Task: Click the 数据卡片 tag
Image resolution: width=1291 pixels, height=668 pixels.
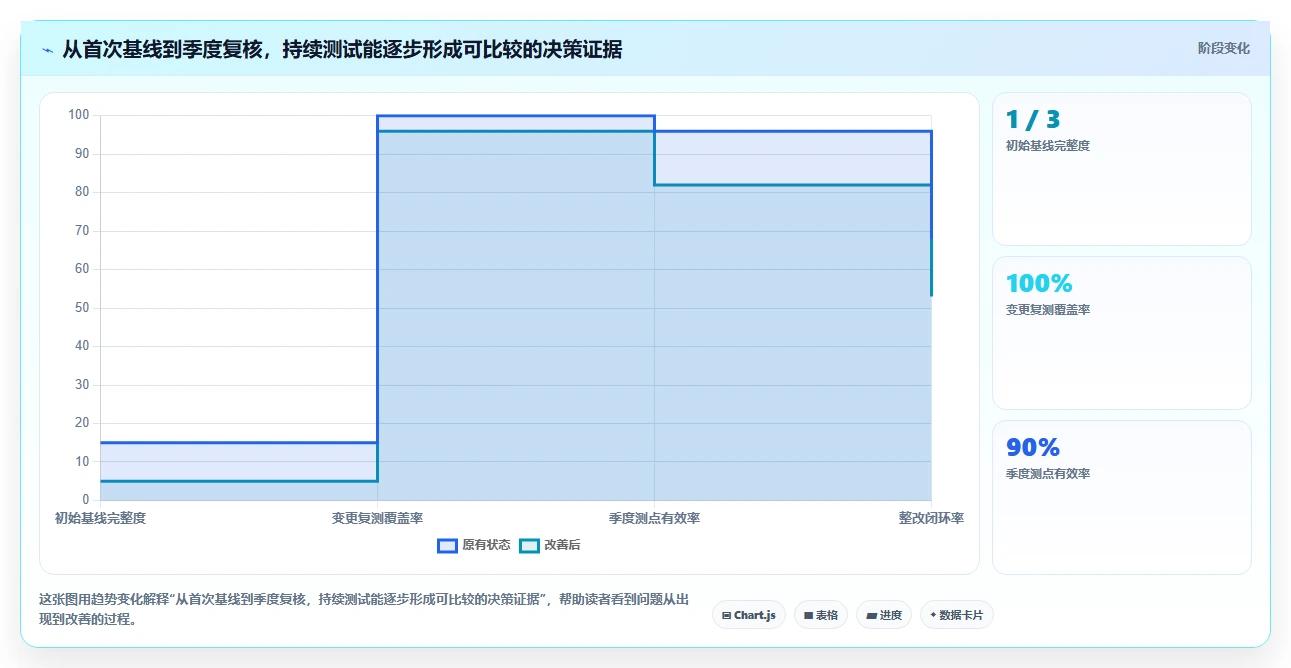Action: pyautogui.click(x=957, y=615)
